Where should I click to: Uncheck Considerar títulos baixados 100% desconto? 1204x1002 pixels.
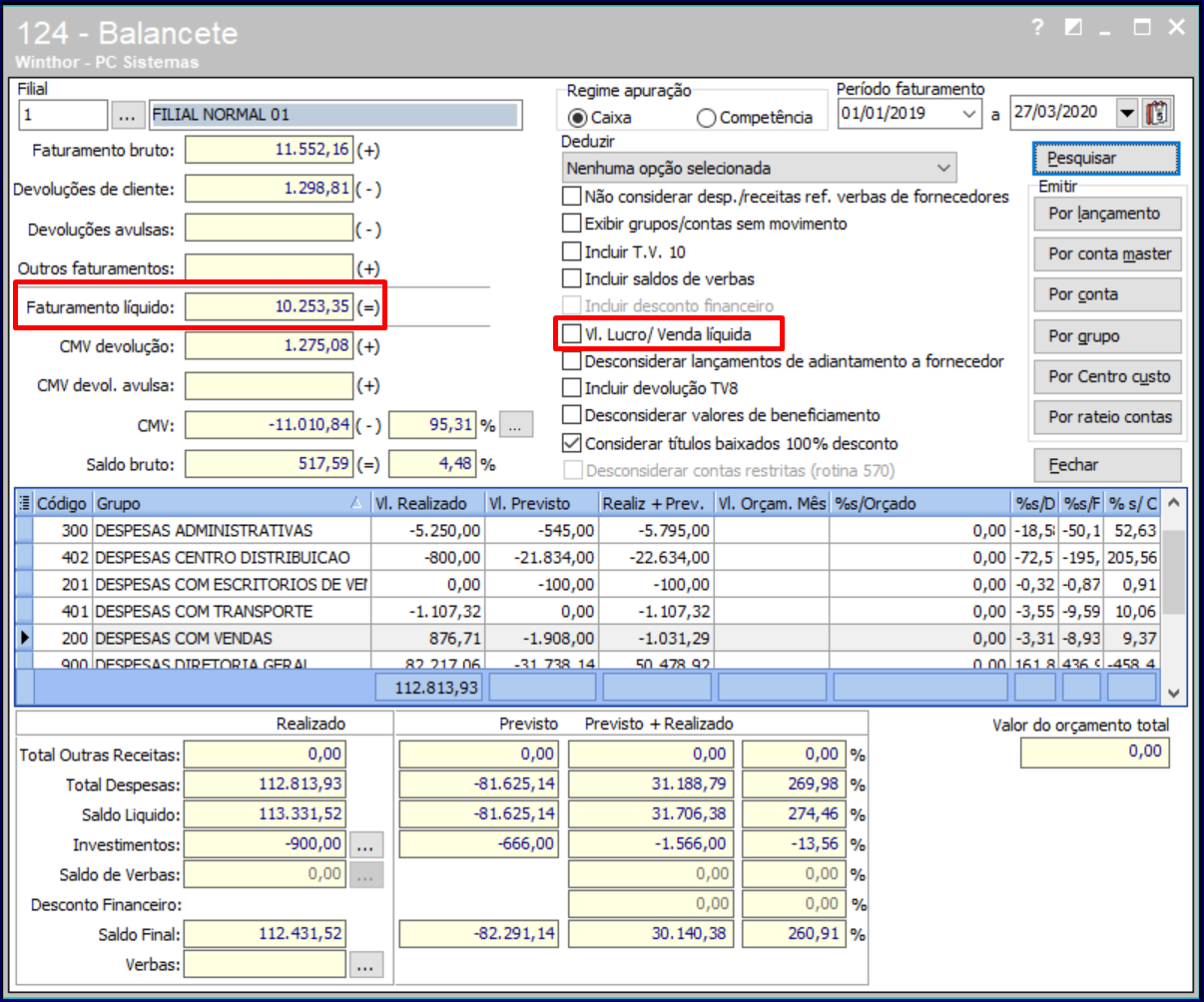(x=571, y=443)
